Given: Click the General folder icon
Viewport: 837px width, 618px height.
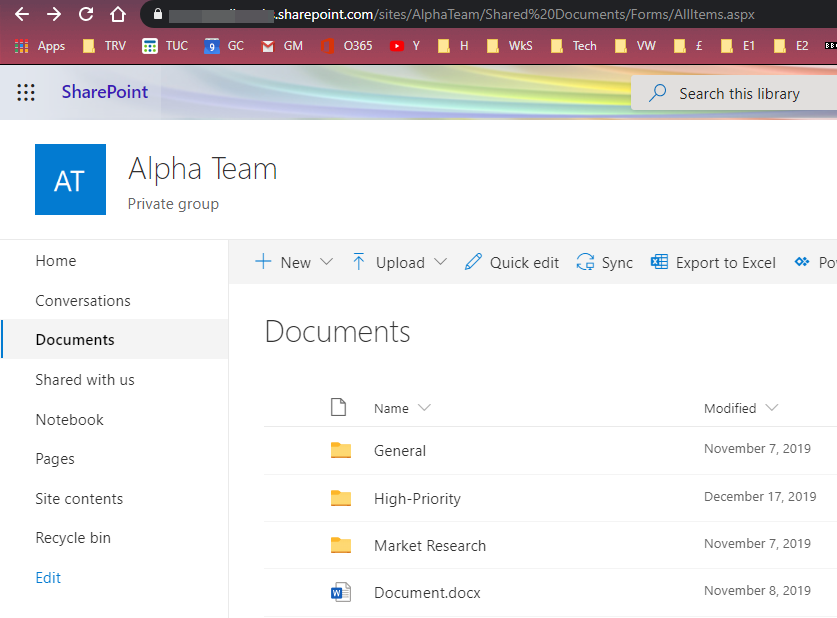Looking at the screenshot, I should point(341,450).
